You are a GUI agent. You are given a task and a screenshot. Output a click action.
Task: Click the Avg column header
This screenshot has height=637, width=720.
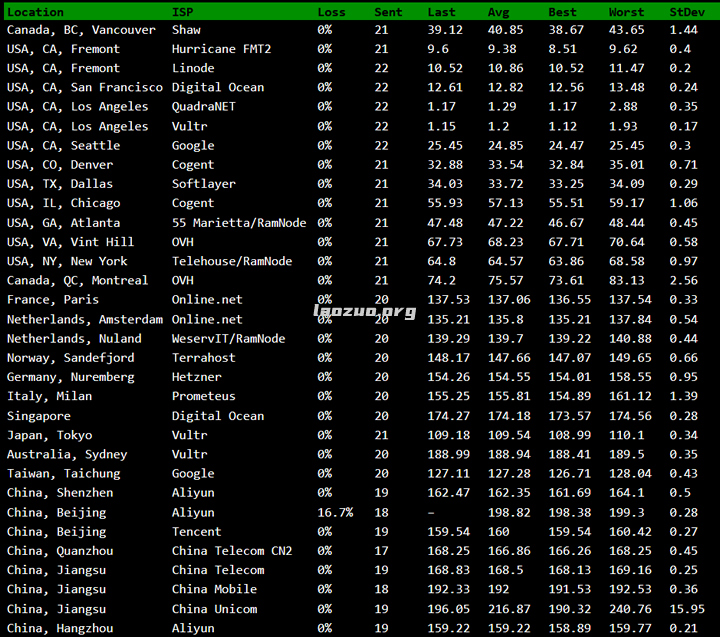click(498, 12)
